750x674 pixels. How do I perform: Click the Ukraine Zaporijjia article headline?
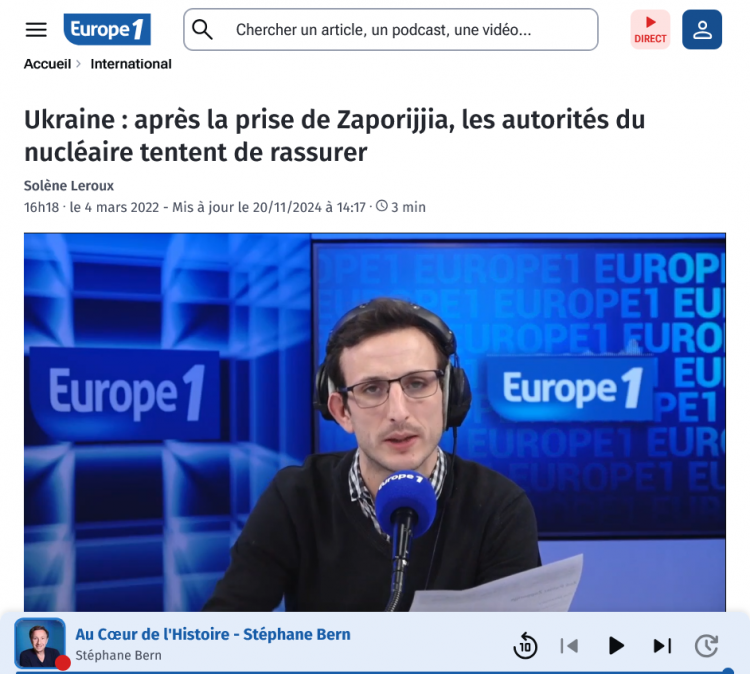[x=334, y=136]
